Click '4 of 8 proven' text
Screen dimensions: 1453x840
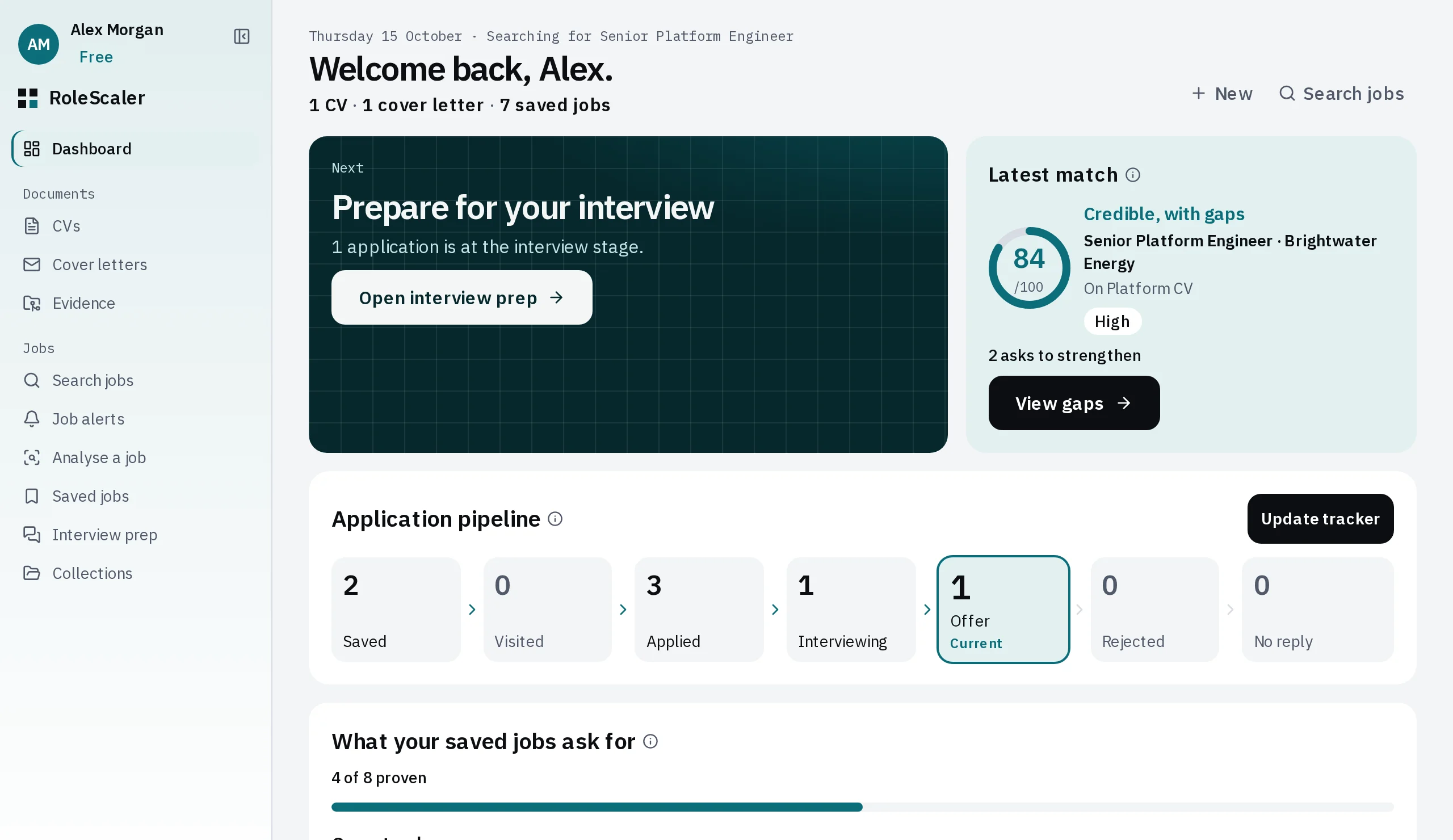(x=379, y=778)
